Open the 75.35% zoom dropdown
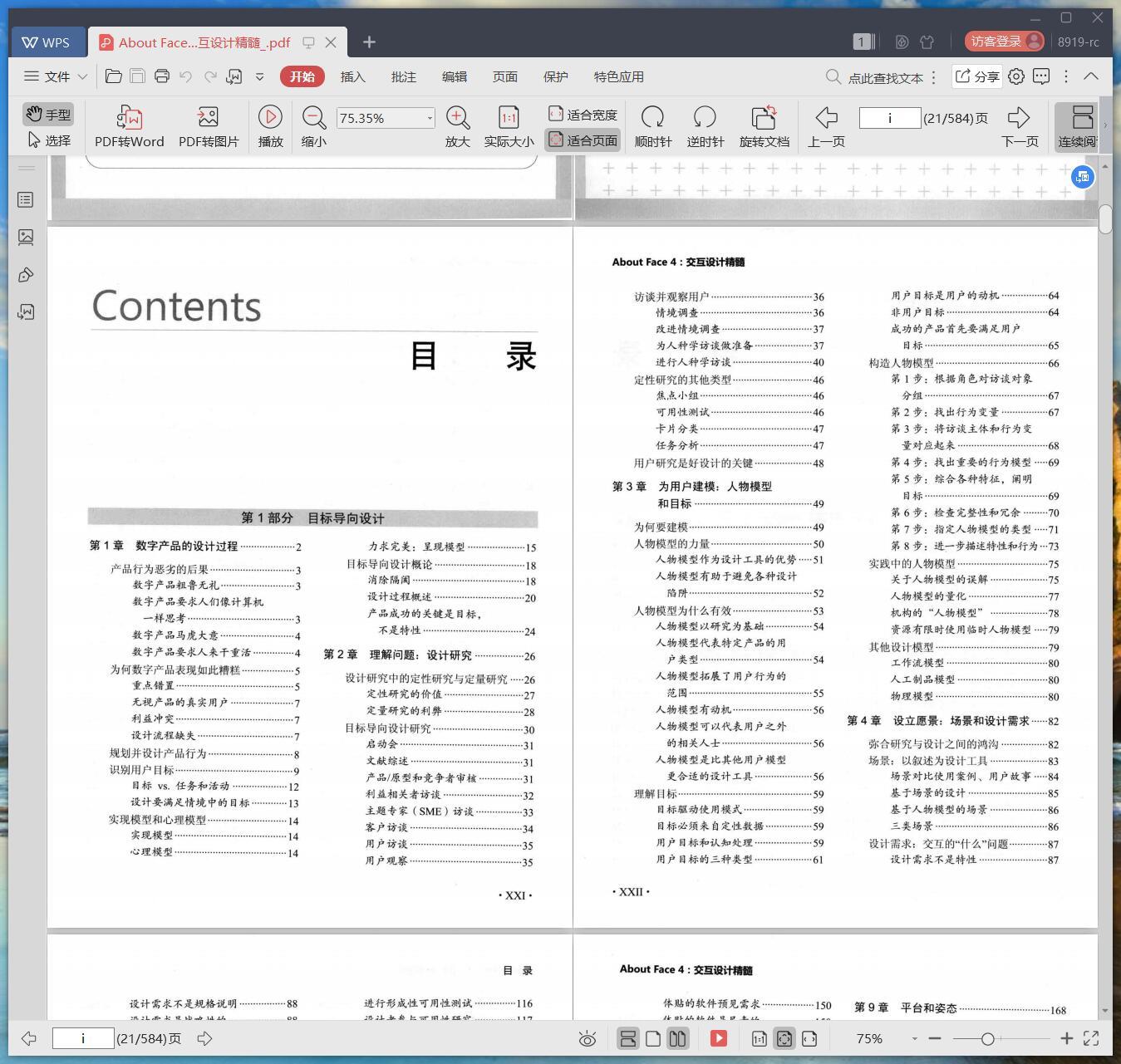The height and width of the screenshot is (1064, 1121). [x=430, y=118]
